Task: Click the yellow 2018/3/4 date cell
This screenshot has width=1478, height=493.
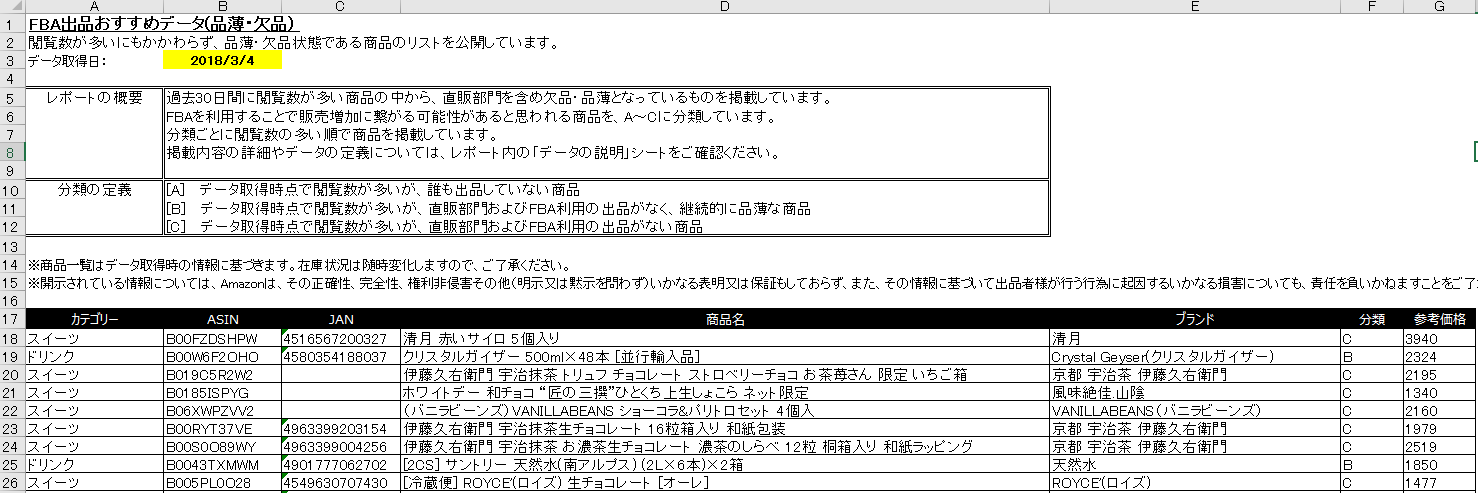Action: click(x=222, y=61)
